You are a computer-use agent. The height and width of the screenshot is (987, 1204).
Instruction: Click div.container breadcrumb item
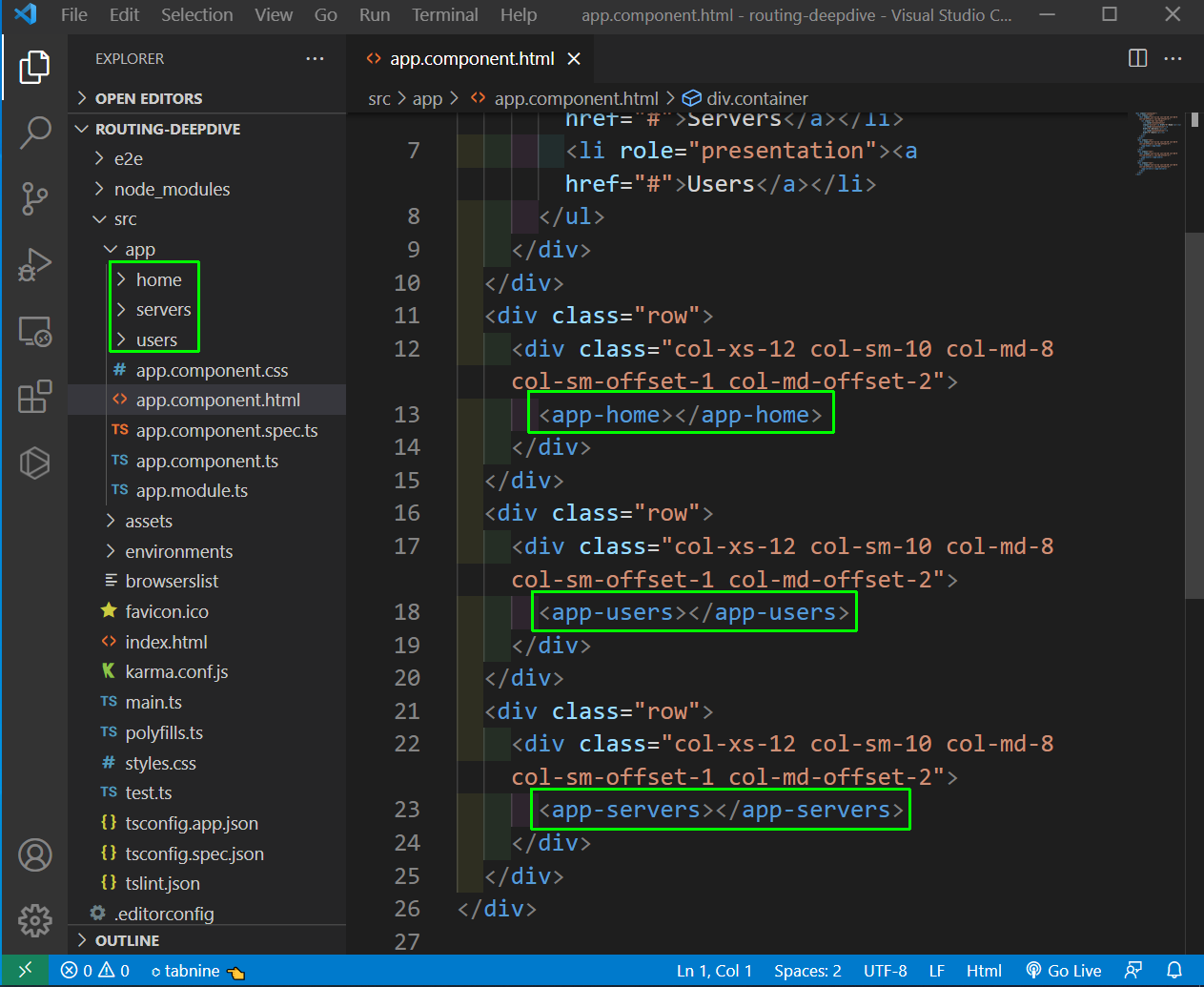[745, 98]
